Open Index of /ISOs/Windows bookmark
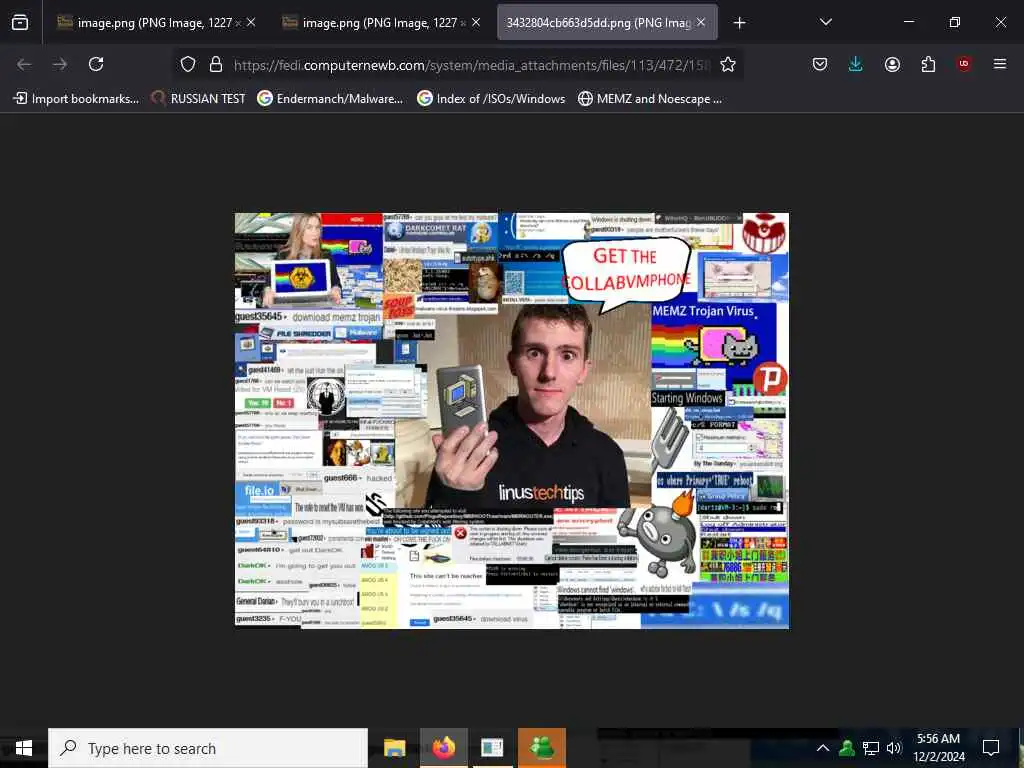The width and height of the screenshot is (1024, 768). pos(491,99)
